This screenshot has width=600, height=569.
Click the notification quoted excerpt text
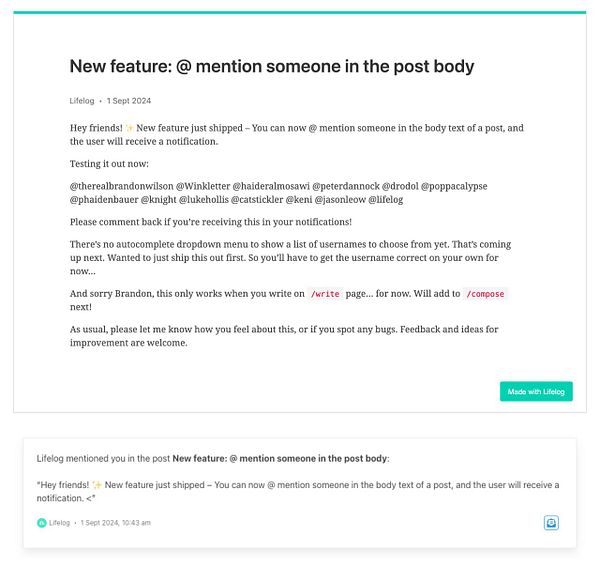[298, 491]
